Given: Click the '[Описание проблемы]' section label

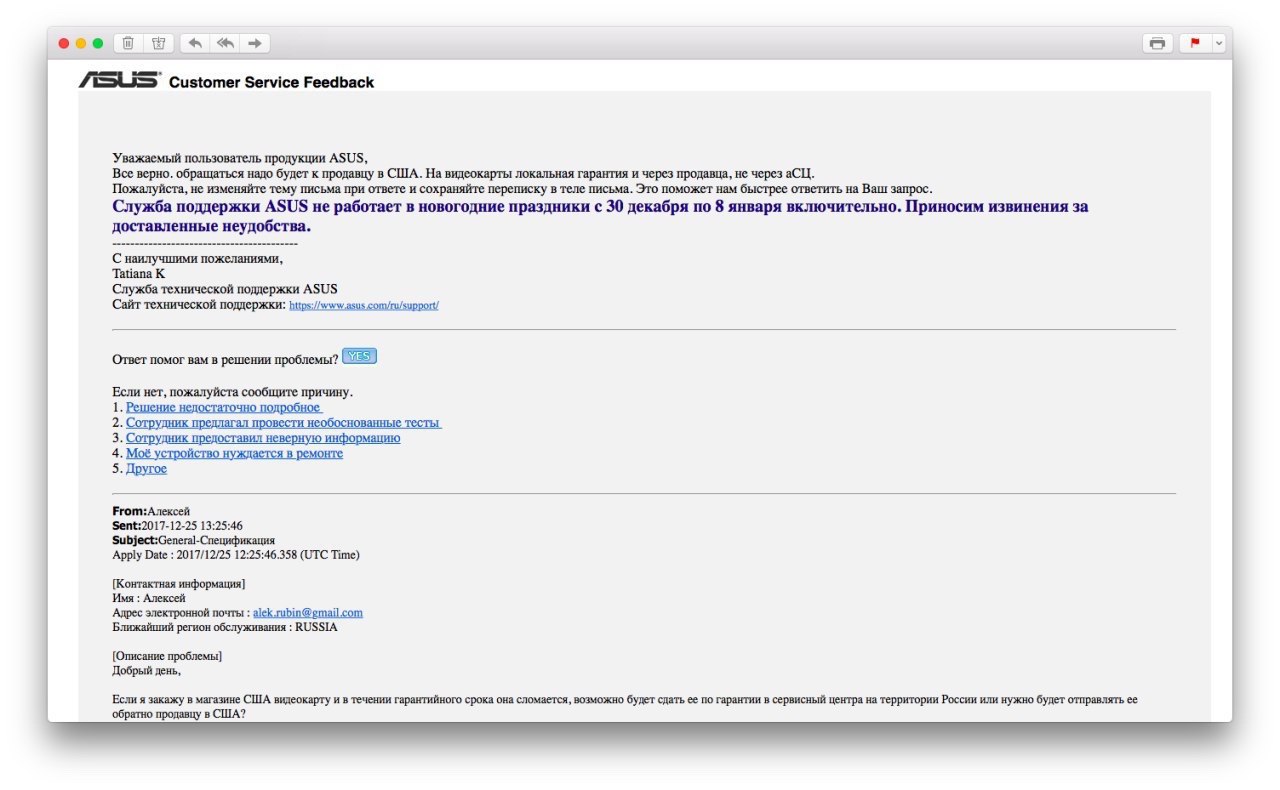Looking at the screenshot, I should (167, 656).
